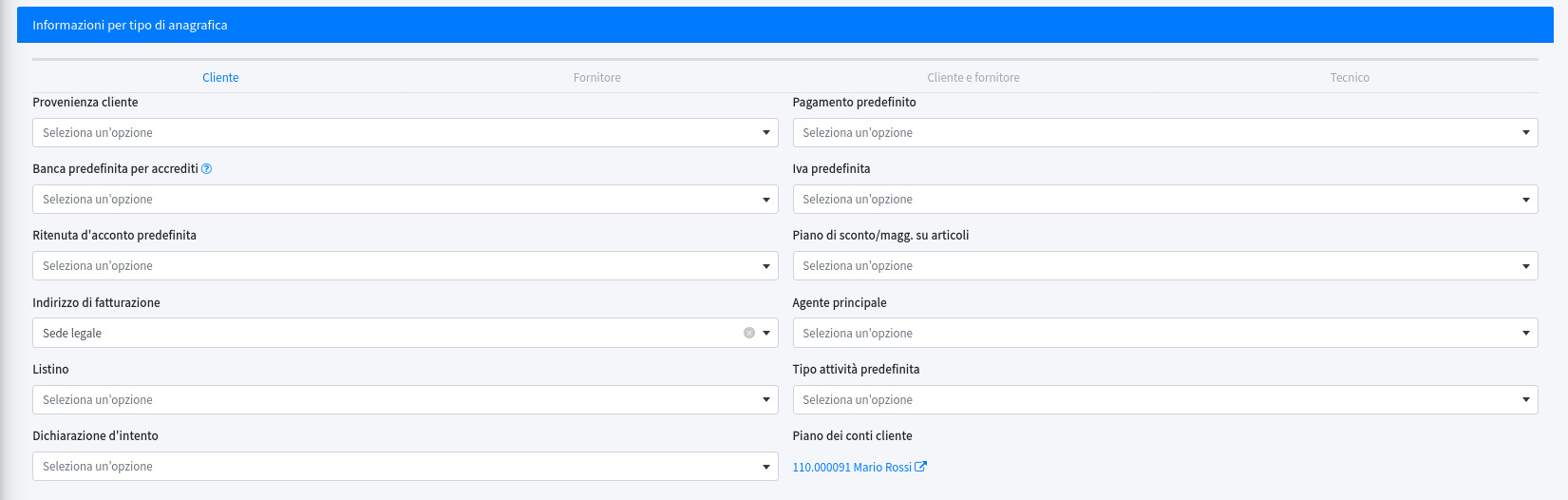Viewport: 1568px width, 500px height.
Task: Open the Dichiarazione d'intento dropdown
Action: coord(405,467)
